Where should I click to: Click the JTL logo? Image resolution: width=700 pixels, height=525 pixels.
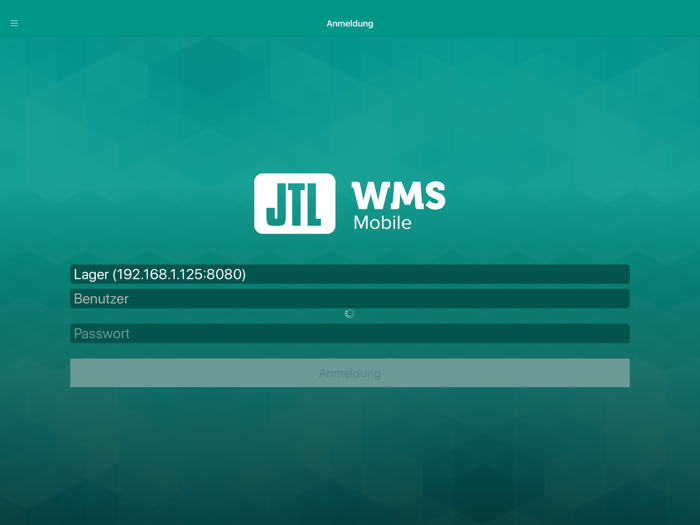point(295,204)
